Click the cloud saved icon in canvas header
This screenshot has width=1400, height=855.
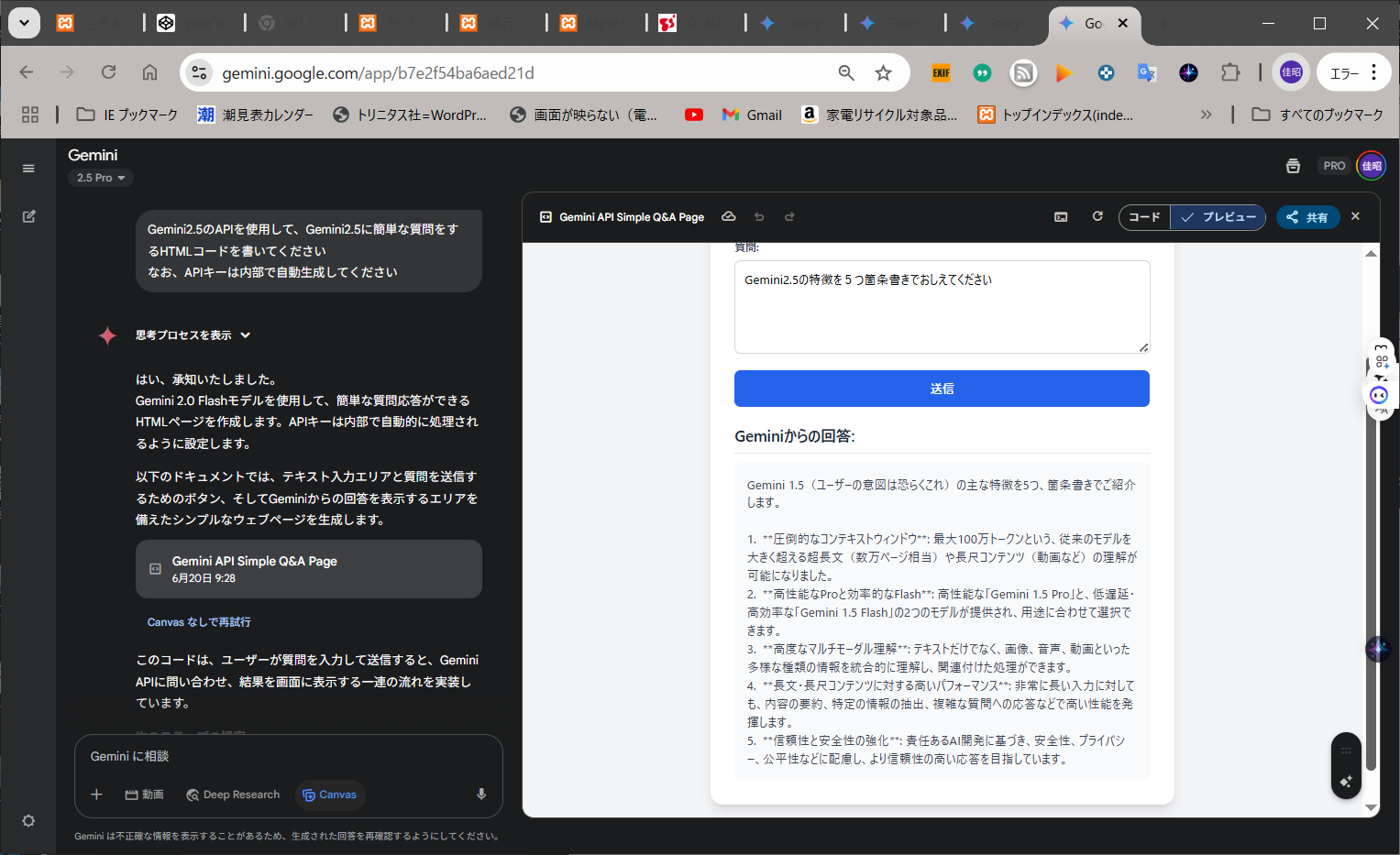pos(729,216)
